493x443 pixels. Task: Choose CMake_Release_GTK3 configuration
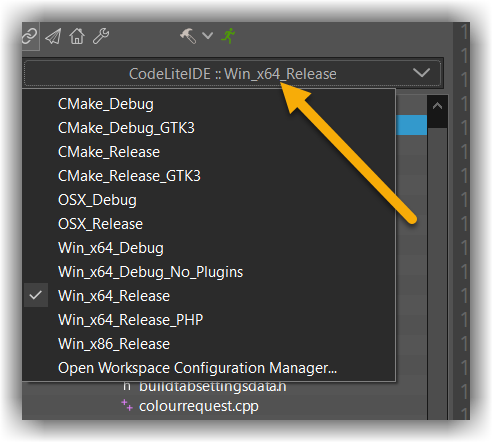(209, 176)
